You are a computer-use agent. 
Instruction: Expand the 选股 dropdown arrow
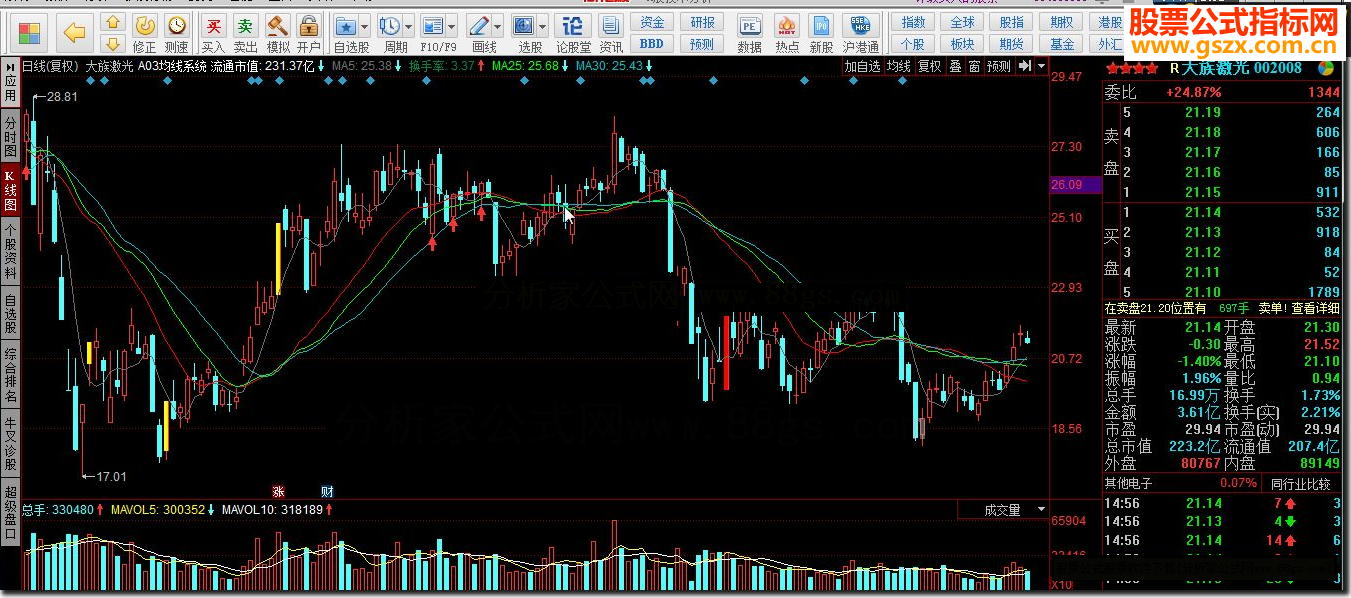click(x=543, y=26)
